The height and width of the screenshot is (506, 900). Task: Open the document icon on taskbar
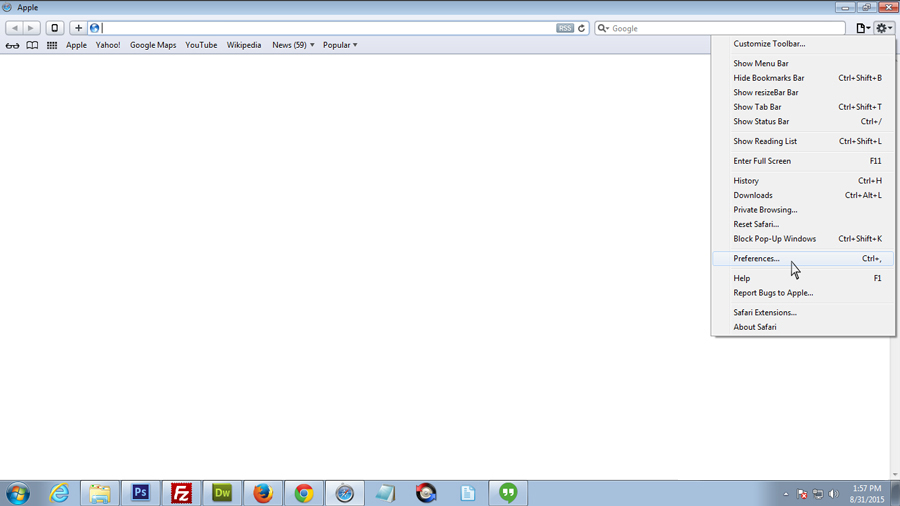[467, 493]
